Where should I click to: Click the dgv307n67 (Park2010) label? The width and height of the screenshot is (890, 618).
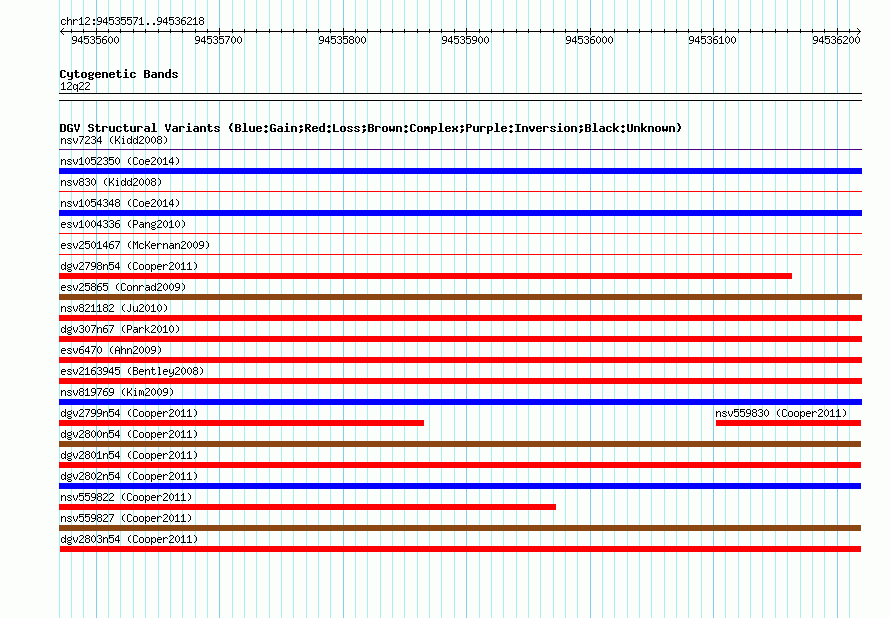(x=120, y=329)
